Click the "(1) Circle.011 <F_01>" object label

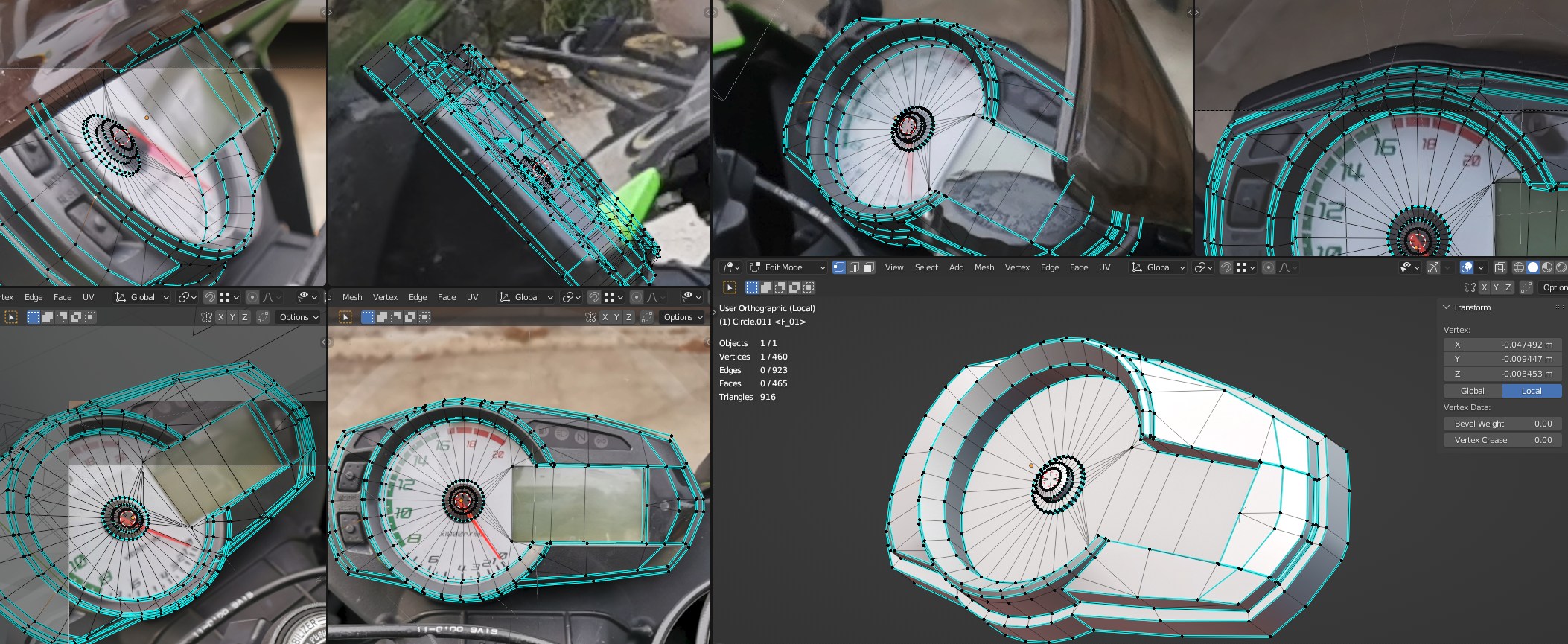tap(762, 322)
